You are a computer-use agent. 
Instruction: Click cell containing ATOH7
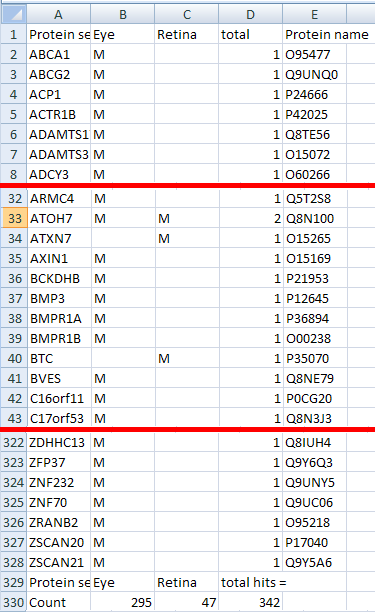[59, 218]
